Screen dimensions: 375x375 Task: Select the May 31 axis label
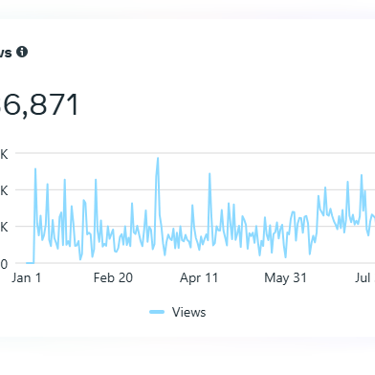click(x=285, y=278)
